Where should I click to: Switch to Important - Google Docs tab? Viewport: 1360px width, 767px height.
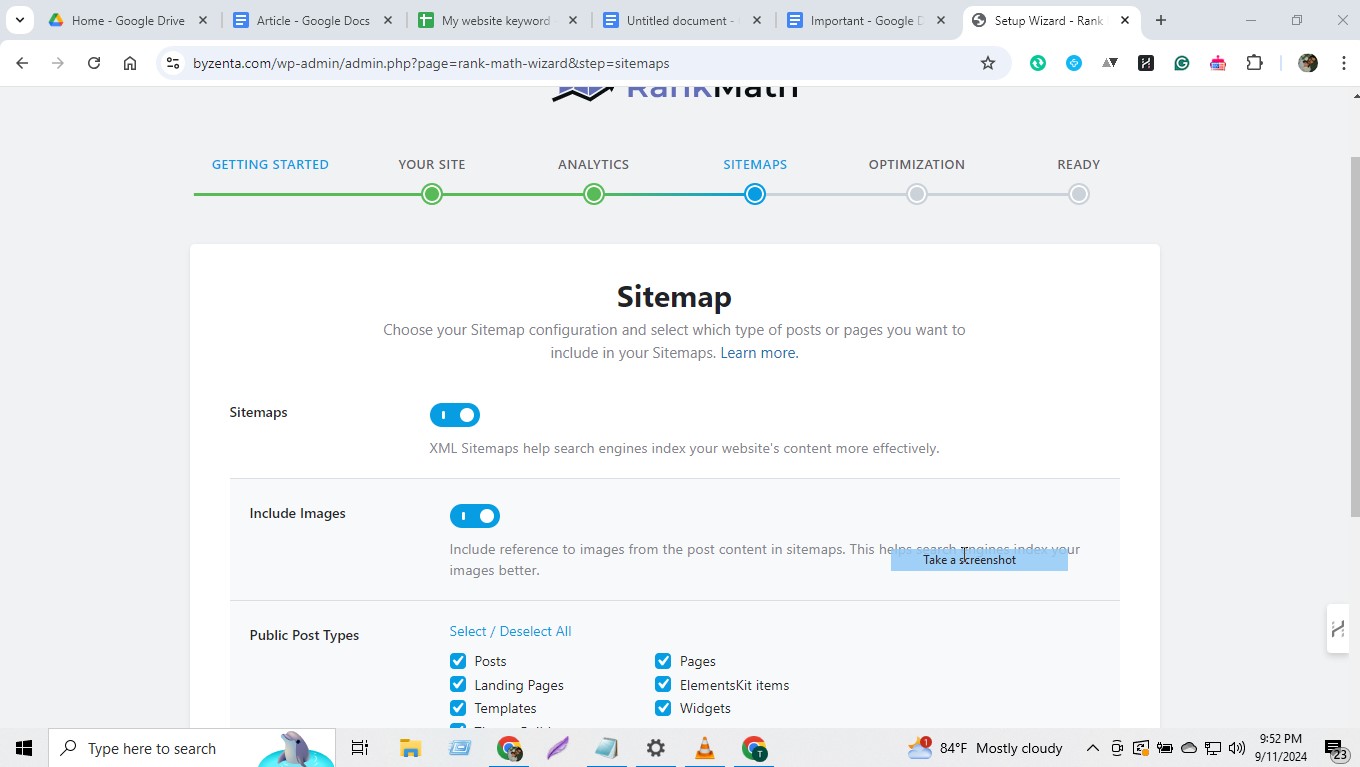click(x=866, y=20)
